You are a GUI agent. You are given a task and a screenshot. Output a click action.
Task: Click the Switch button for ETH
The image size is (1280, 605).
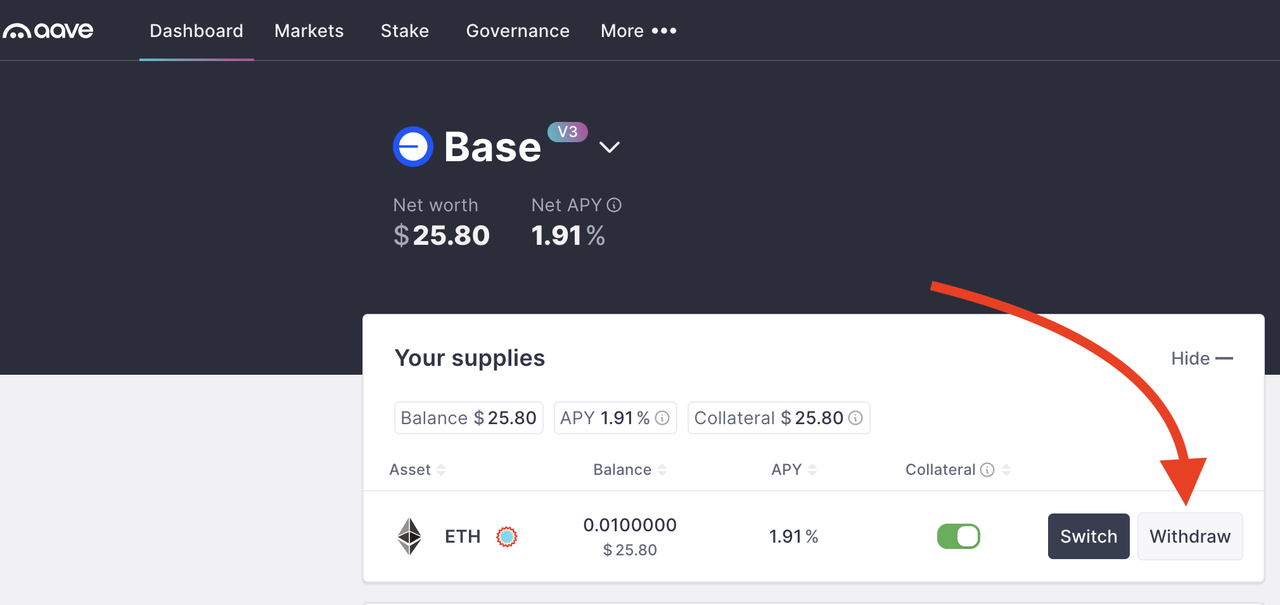tap(1089, 536)
